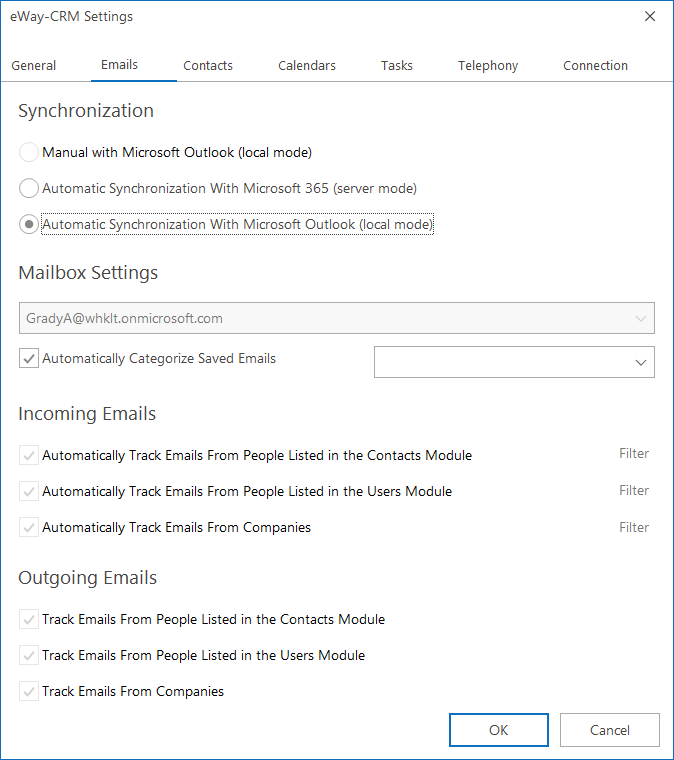Open the Connection tab

[595, 65]
